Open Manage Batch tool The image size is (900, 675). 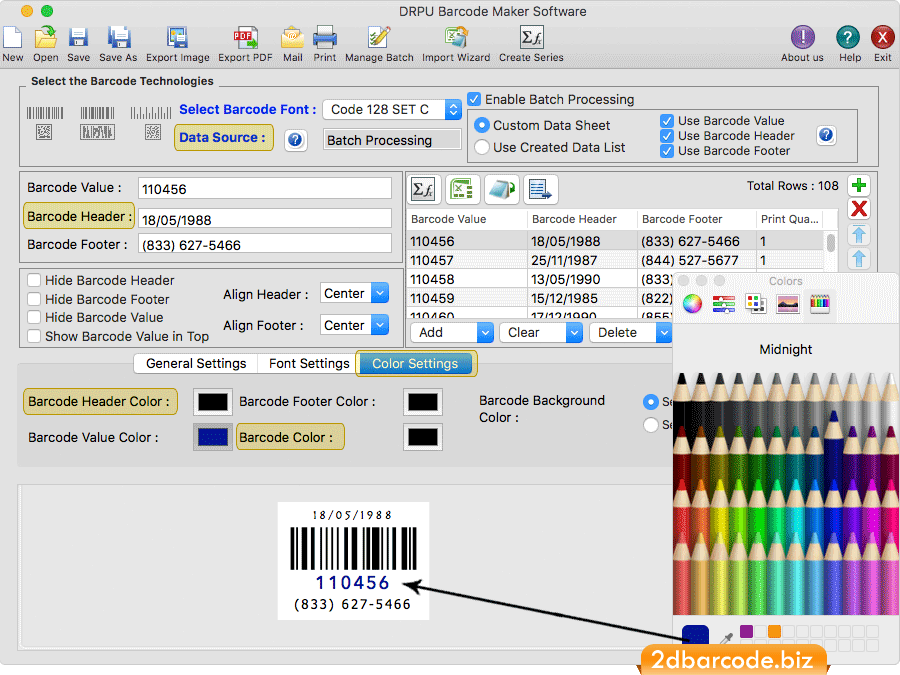(379, 38)
